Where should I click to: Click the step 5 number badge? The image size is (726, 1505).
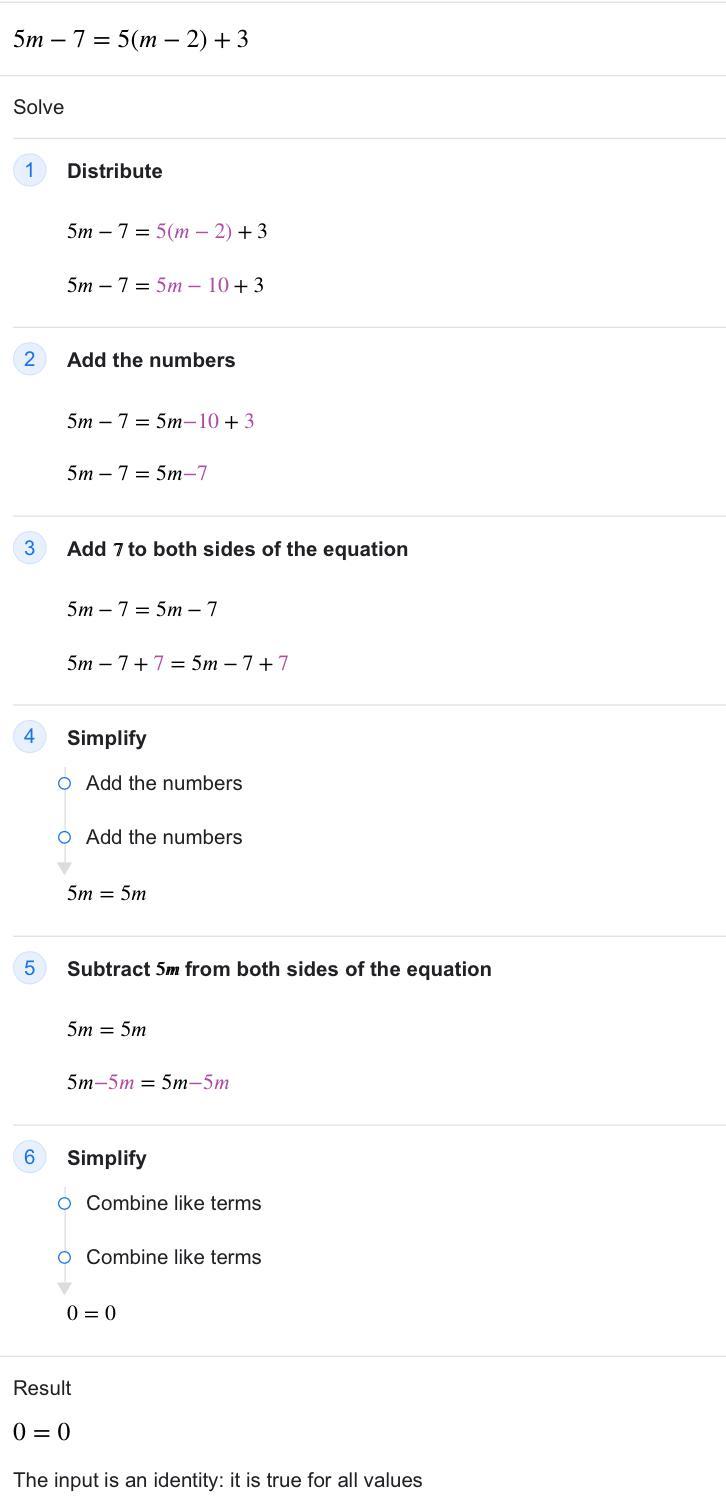coord(29,968)
